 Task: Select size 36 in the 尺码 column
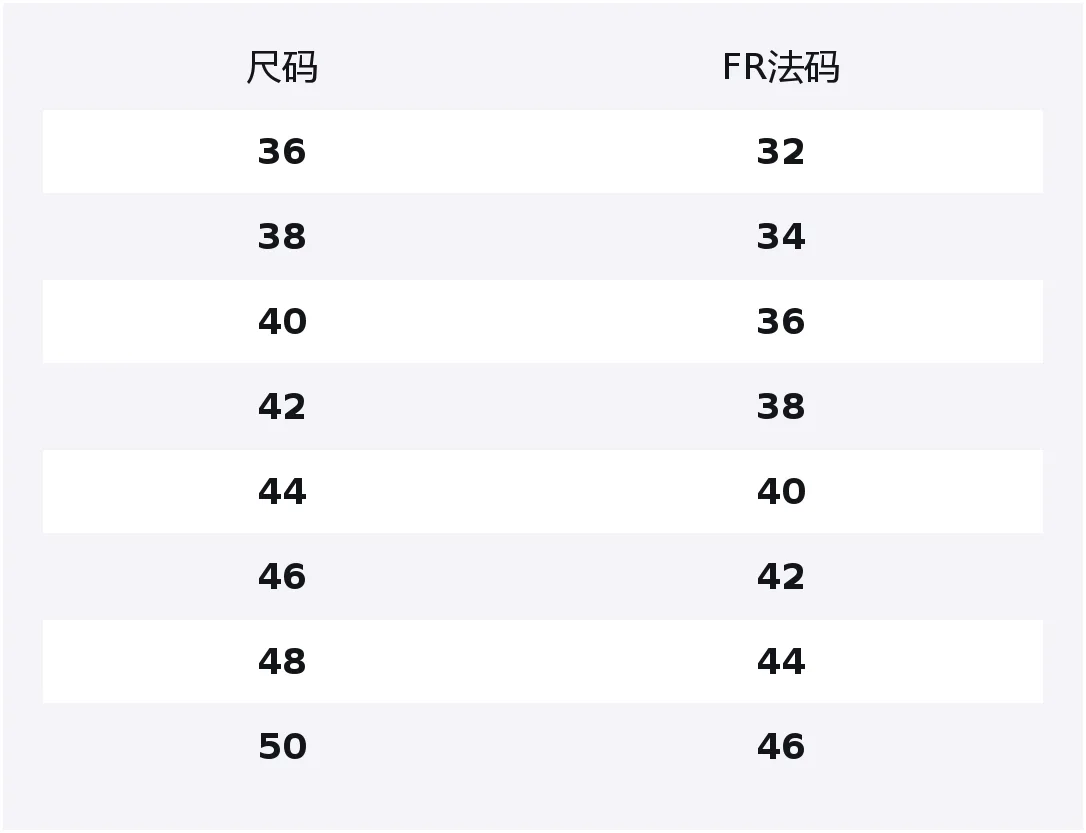click(282, 152)
